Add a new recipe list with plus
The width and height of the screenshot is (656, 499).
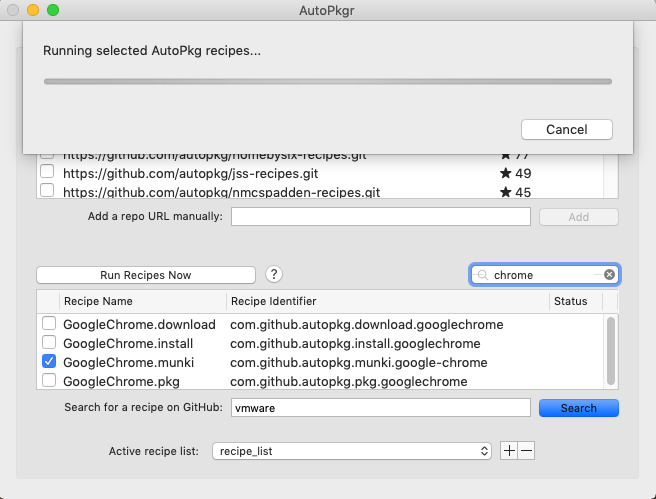510,451
